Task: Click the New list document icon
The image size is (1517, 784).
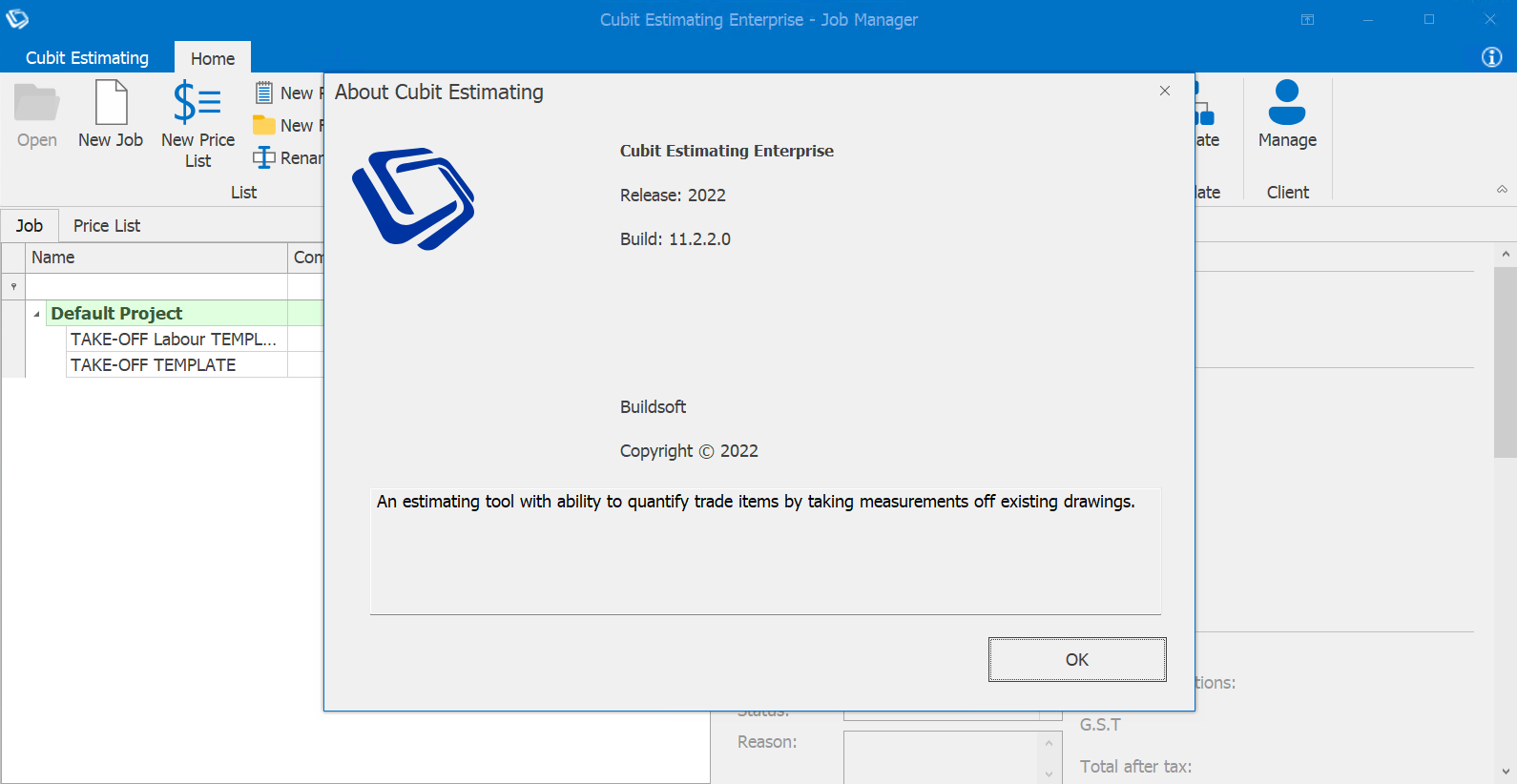Action: pos(264,93)
